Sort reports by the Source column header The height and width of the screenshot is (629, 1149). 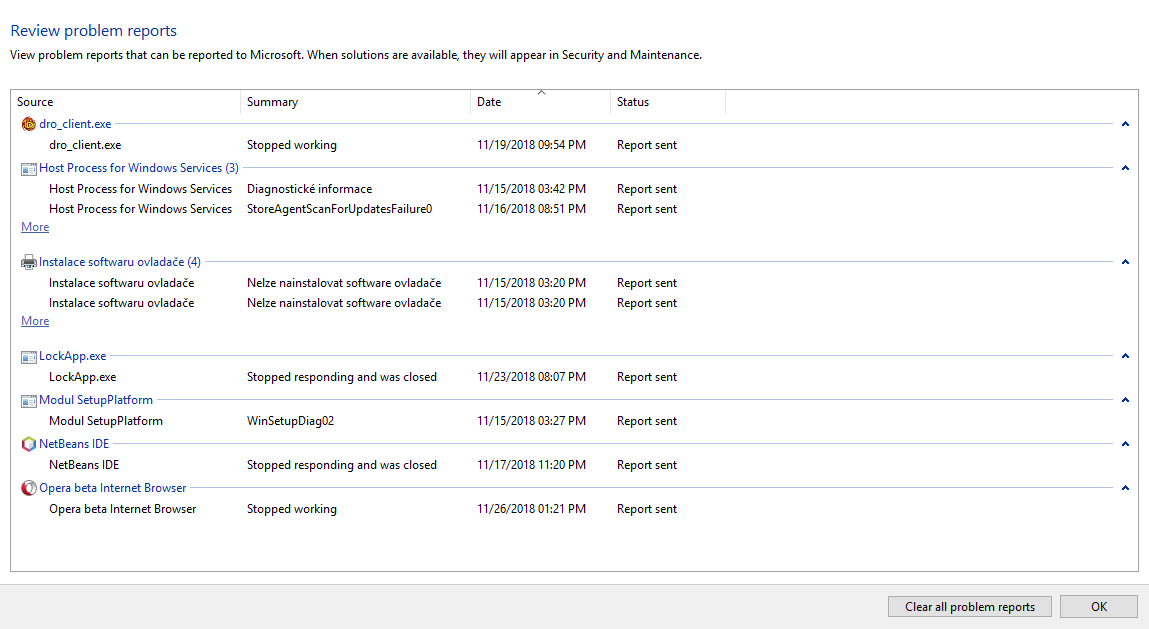pyautogui.click(x=126, y=102)
